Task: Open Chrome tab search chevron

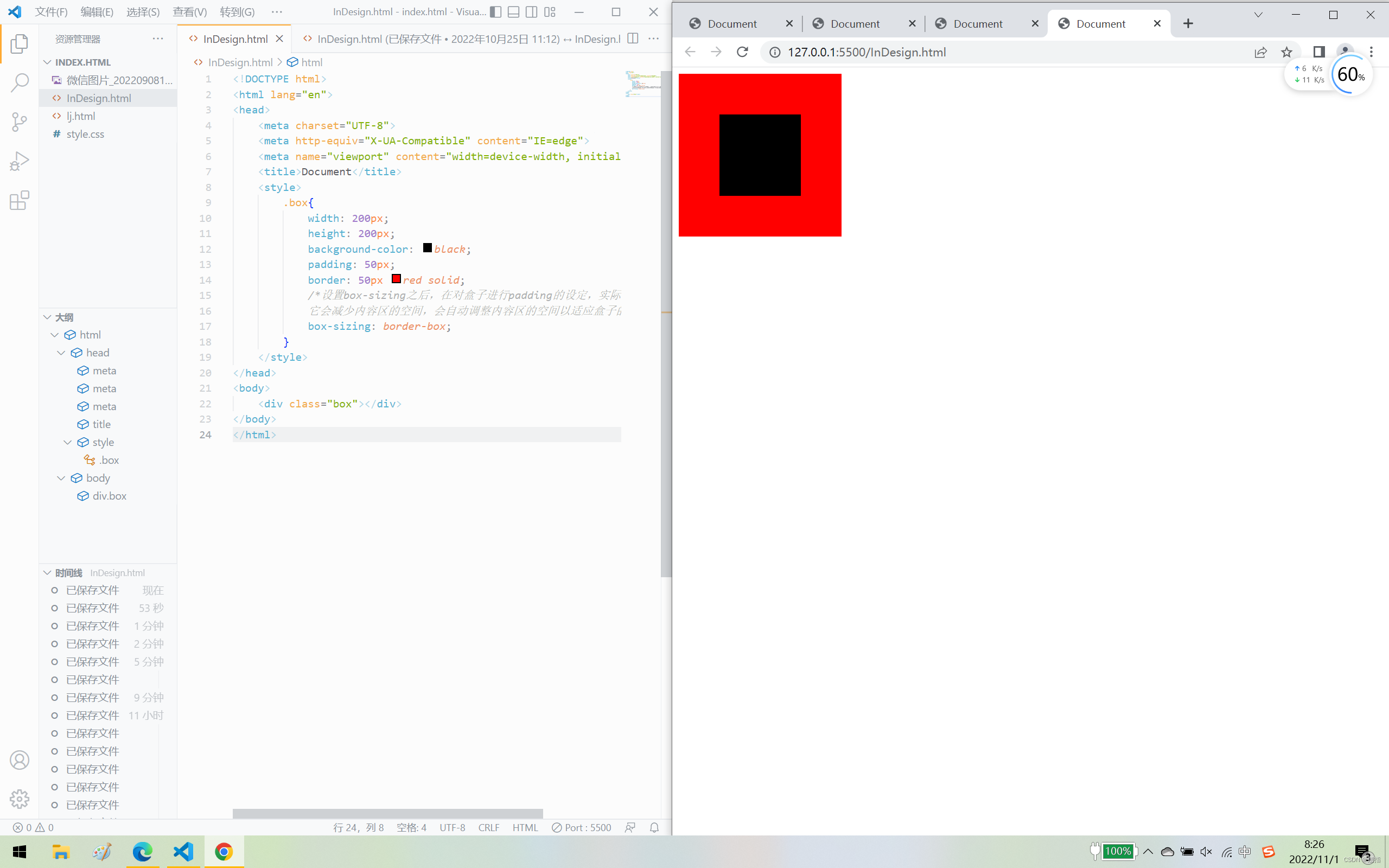Action: (x=1258, y=15)
